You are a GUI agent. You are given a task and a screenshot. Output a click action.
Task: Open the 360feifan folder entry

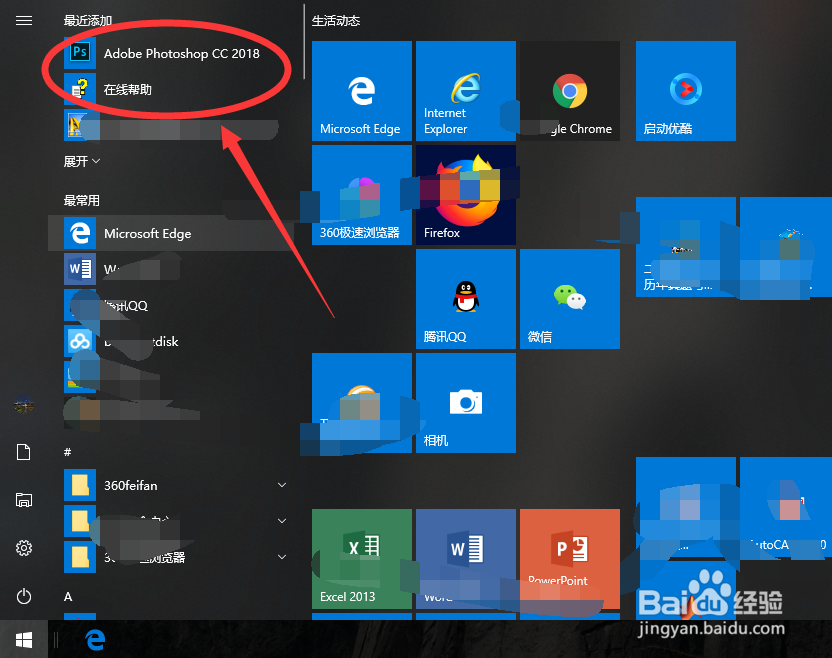[x=172, y=485]
